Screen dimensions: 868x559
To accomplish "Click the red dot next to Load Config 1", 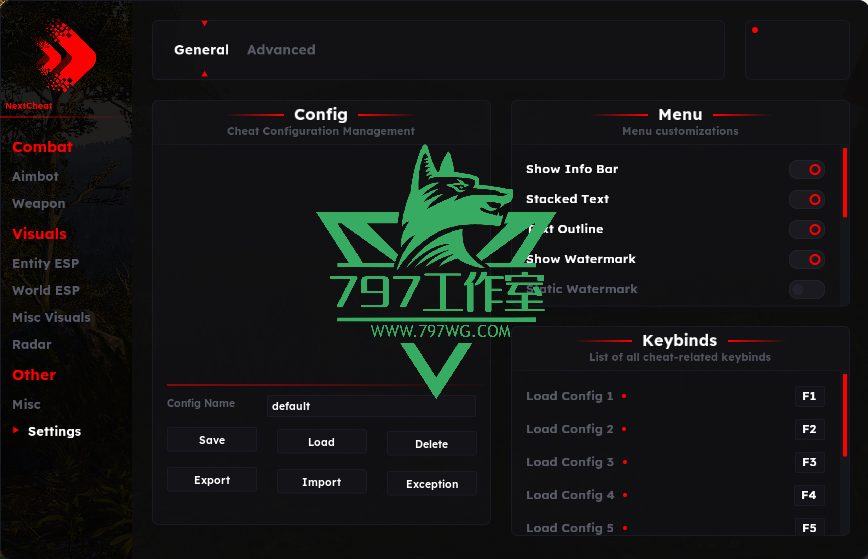I will click(624, 396).
